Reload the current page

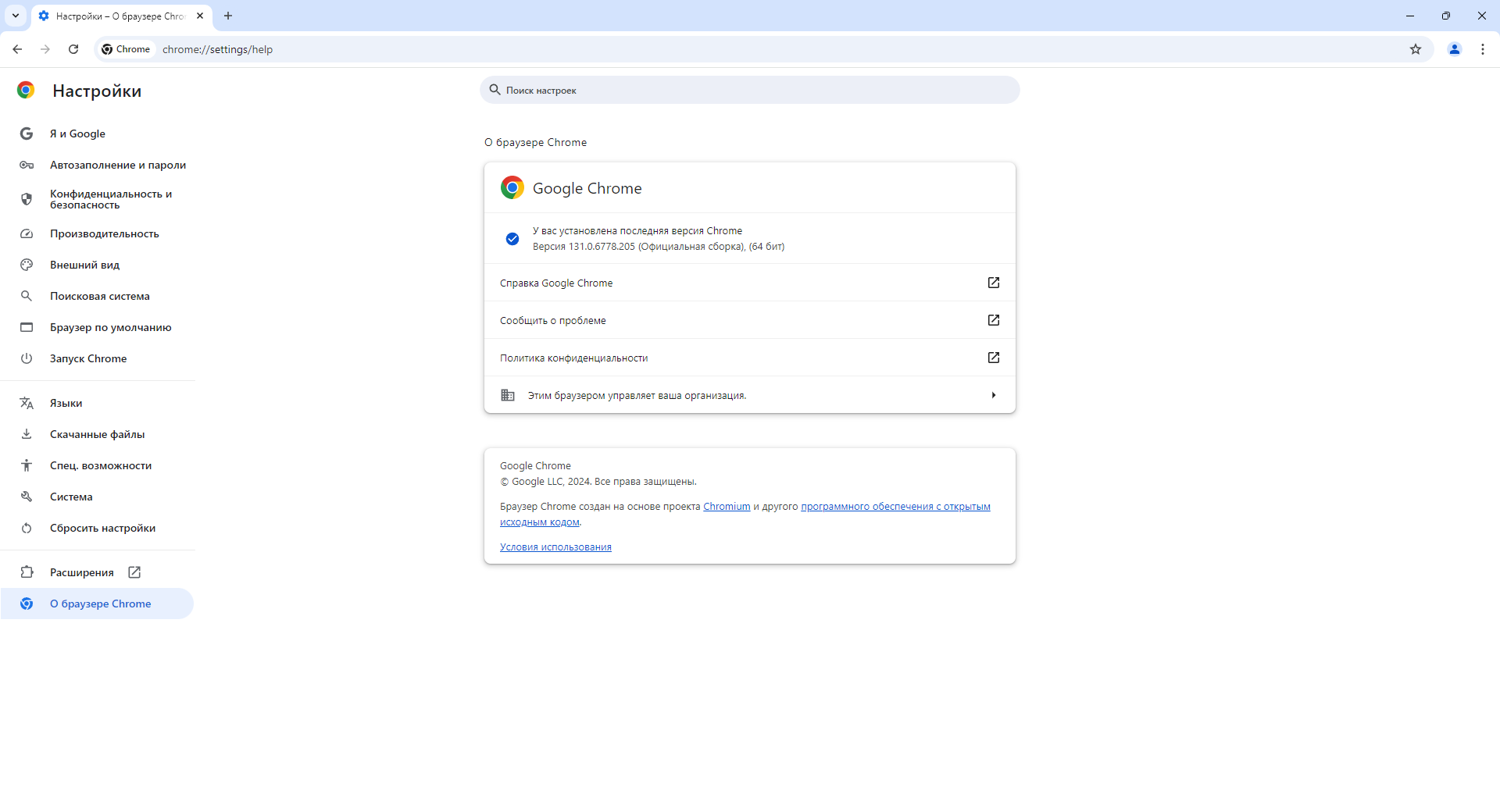coord(73,48)
